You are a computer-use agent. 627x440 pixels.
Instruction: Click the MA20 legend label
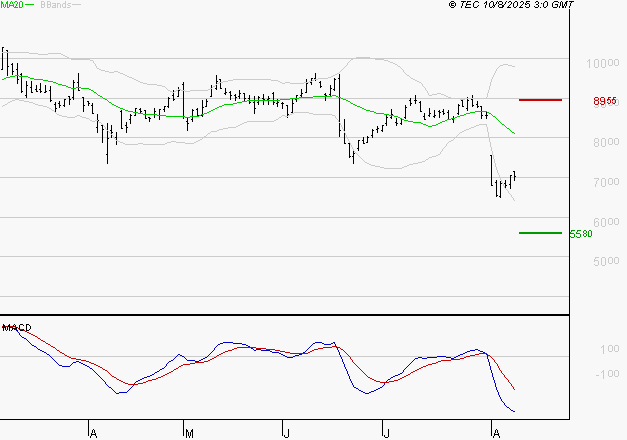click(13, 6)
